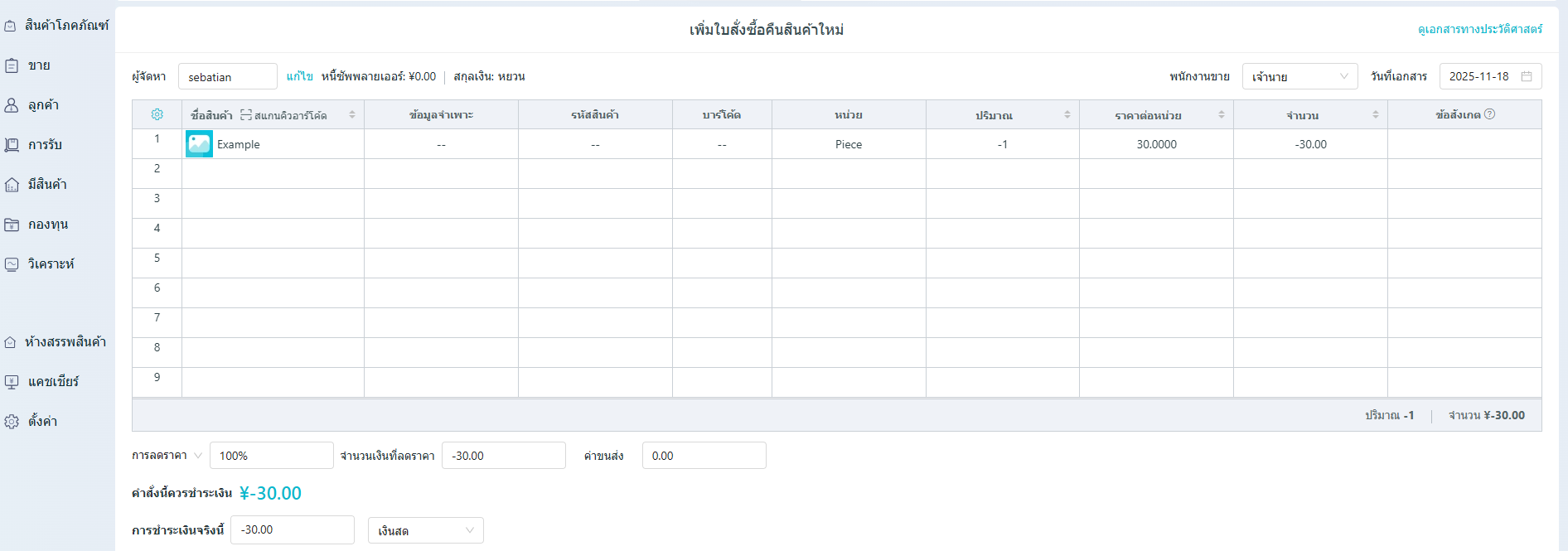The width and height of the screenshot is (1568, 551).
Task: Open ลูกค้า in the sidebar
Action: [43, 105]
